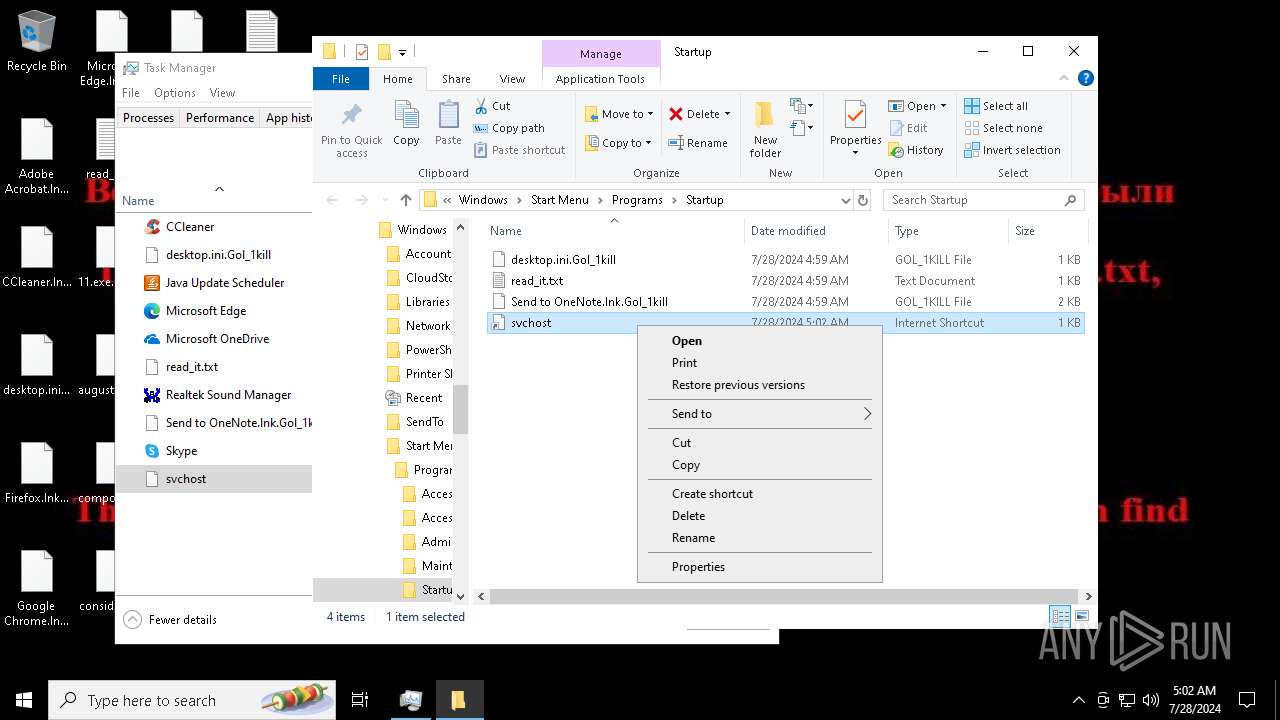The height and width of the screenshot is (720, 1280).
Task: Click the Windows Start button
Action: (24, 700)
